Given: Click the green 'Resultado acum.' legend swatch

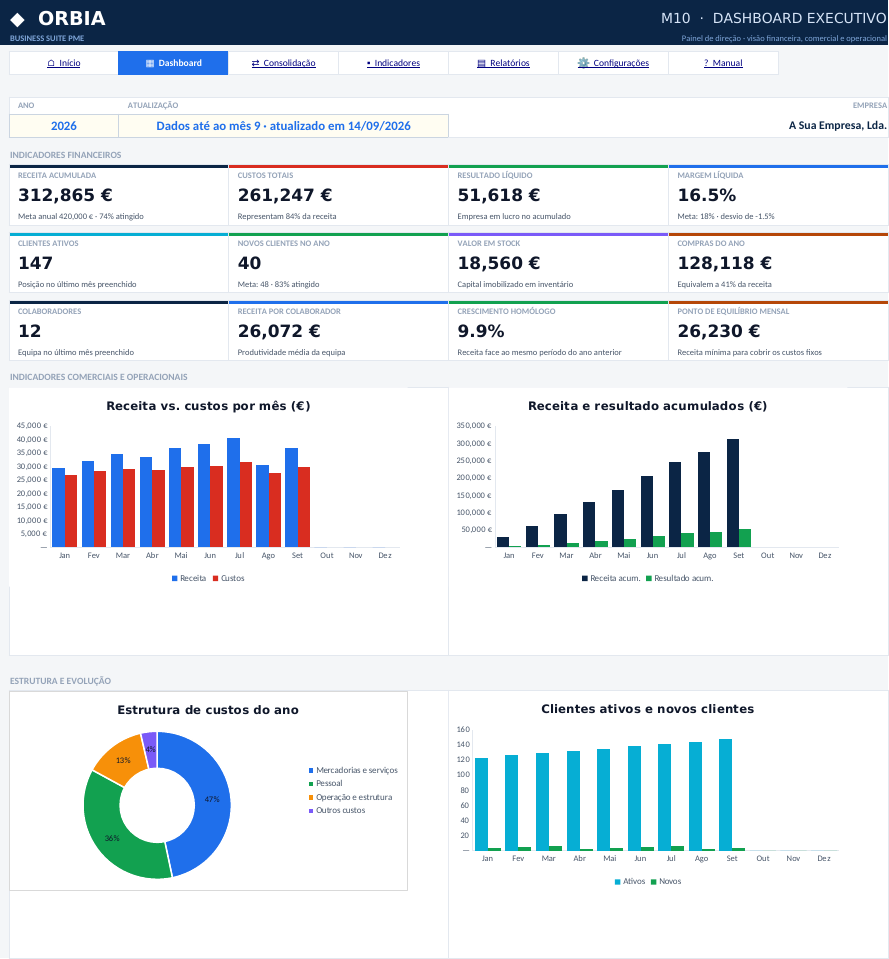Looking at the screenshot, I should coord(649,579).
